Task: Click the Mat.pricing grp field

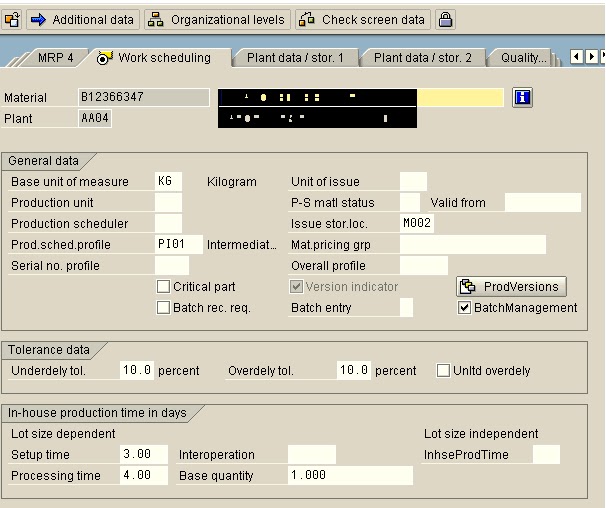Action: click(x=473, y=244)
